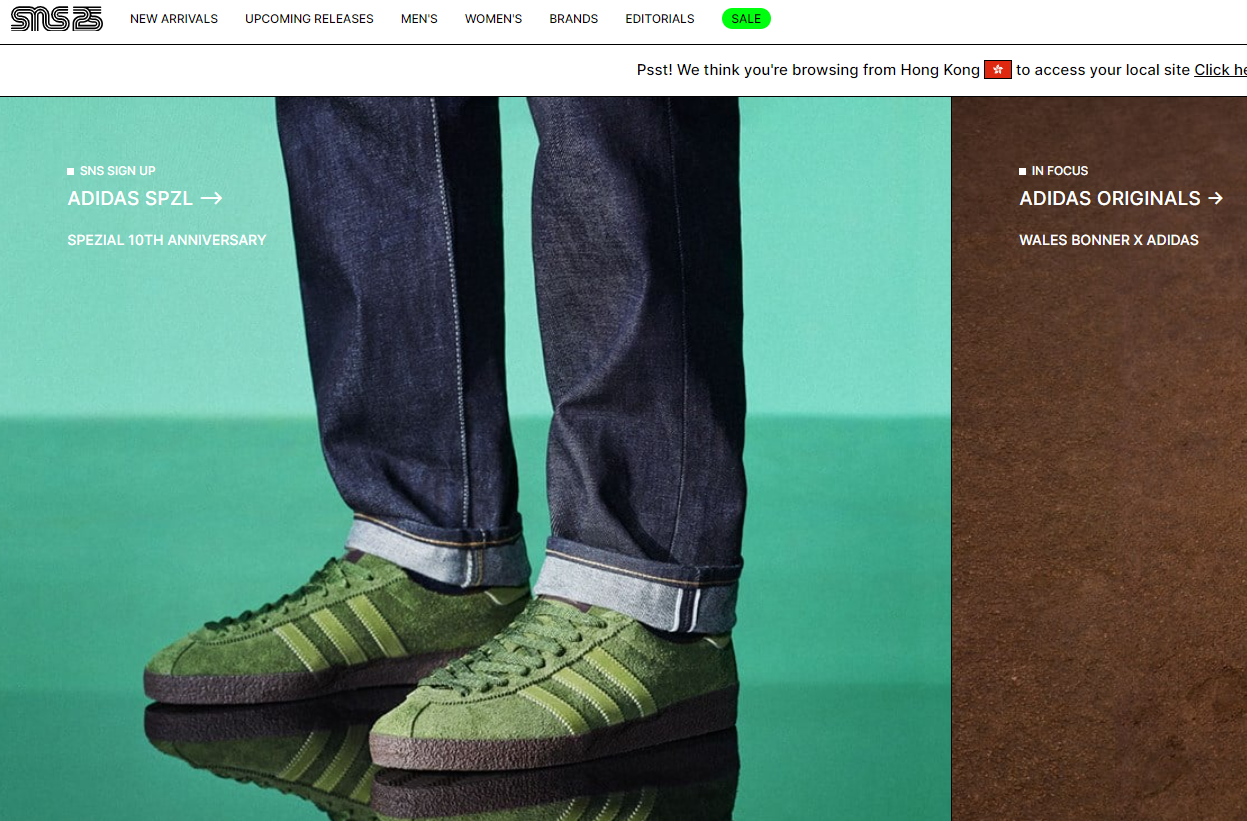Click the SNS 25 logo
This screenshot has height=821, width=1247.
point(57,19)
